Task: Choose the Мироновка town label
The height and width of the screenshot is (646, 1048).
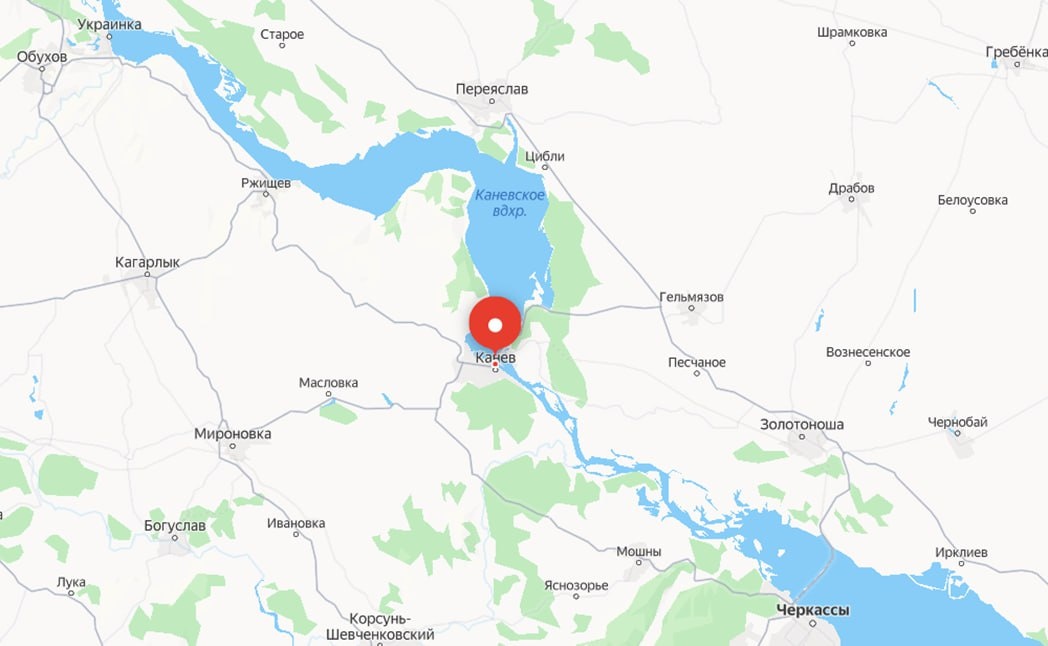Action: coord(233,434)
